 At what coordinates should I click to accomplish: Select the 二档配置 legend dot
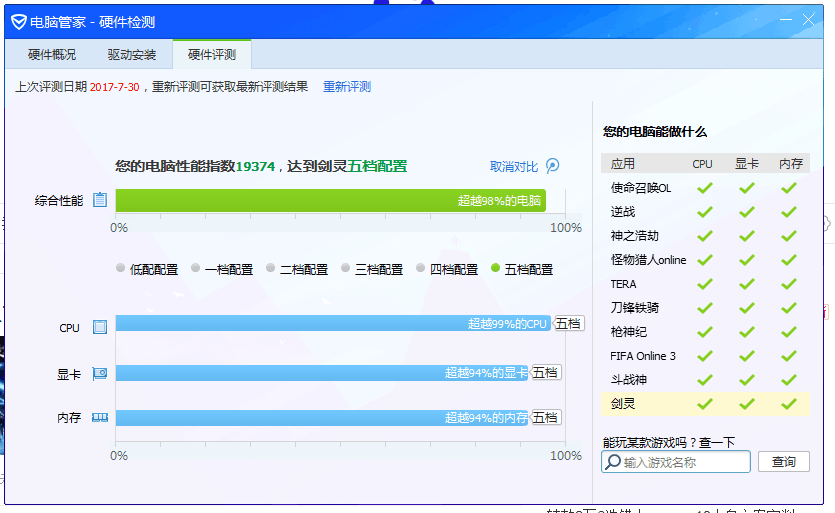click(271, 268)
